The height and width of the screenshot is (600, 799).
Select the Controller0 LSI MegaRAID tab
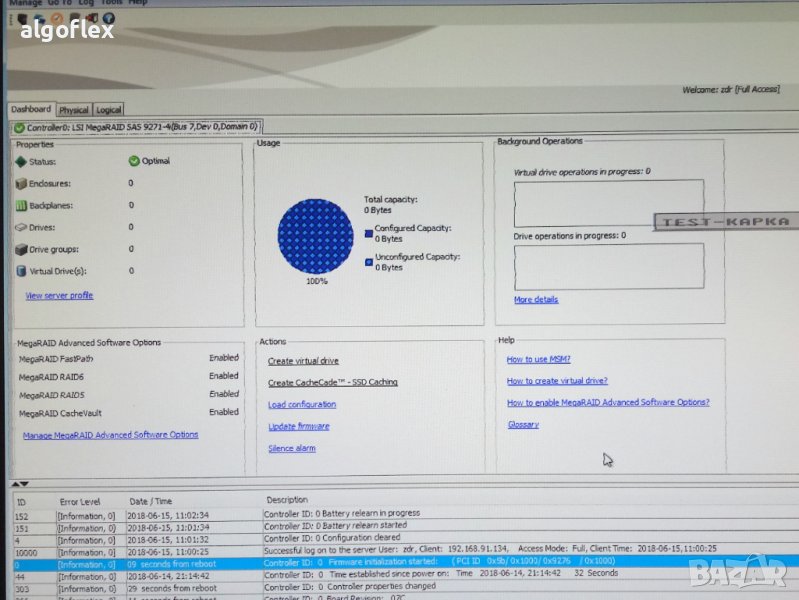point(137,127)
